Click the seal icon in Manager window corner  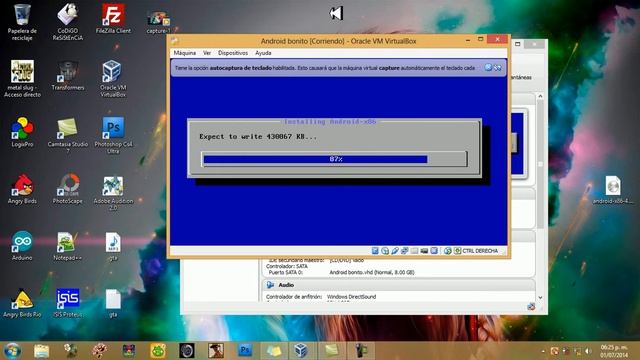tap(531, 307)
